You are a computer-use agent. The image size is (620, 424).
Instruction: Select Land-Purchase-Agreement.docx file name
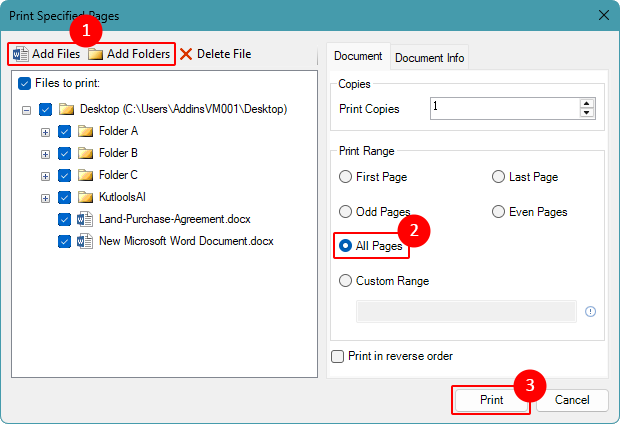[x=175, y=219]
